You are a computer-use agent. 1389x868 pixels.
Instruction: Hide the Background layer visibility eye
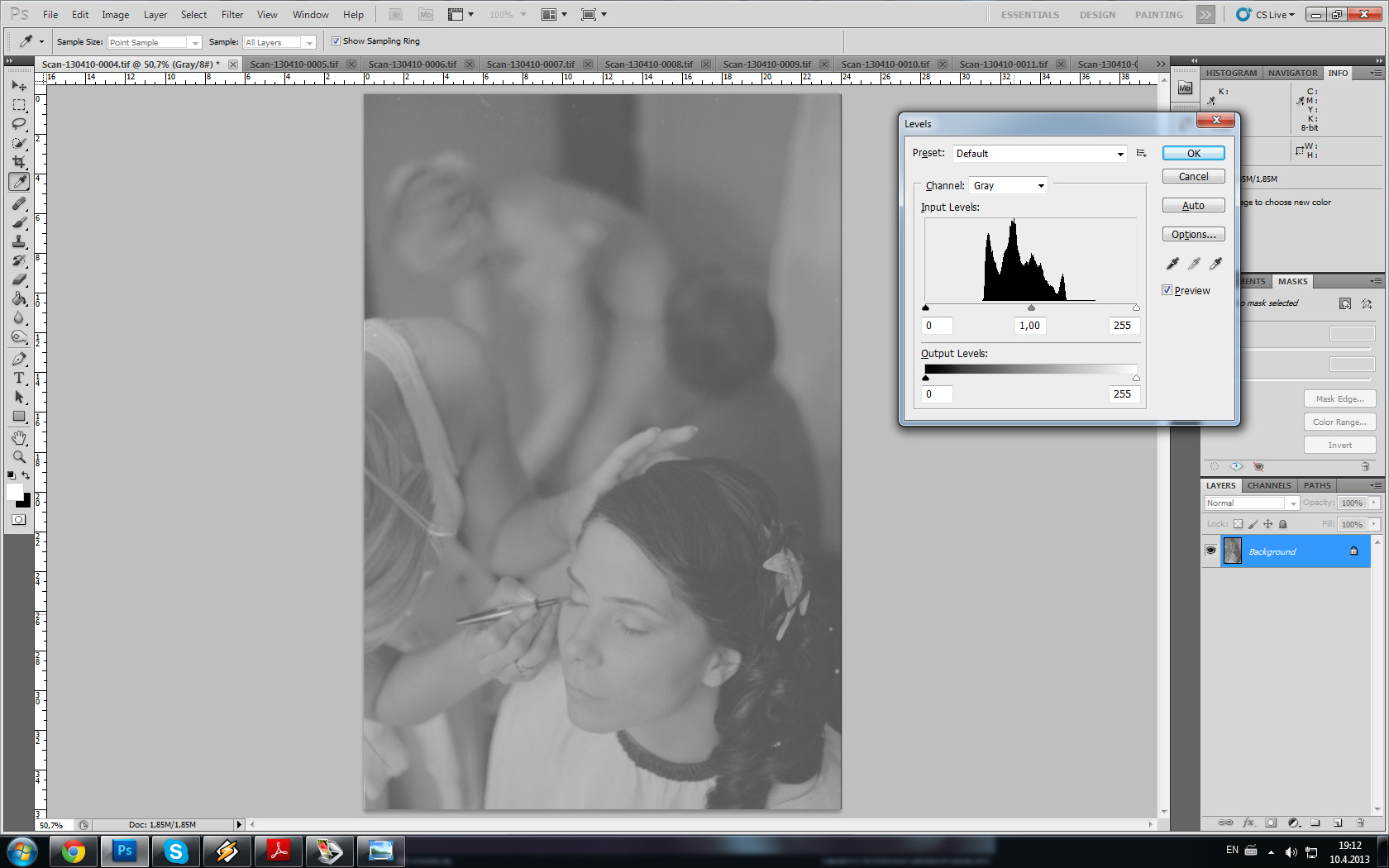click(x=1210, y=551)
